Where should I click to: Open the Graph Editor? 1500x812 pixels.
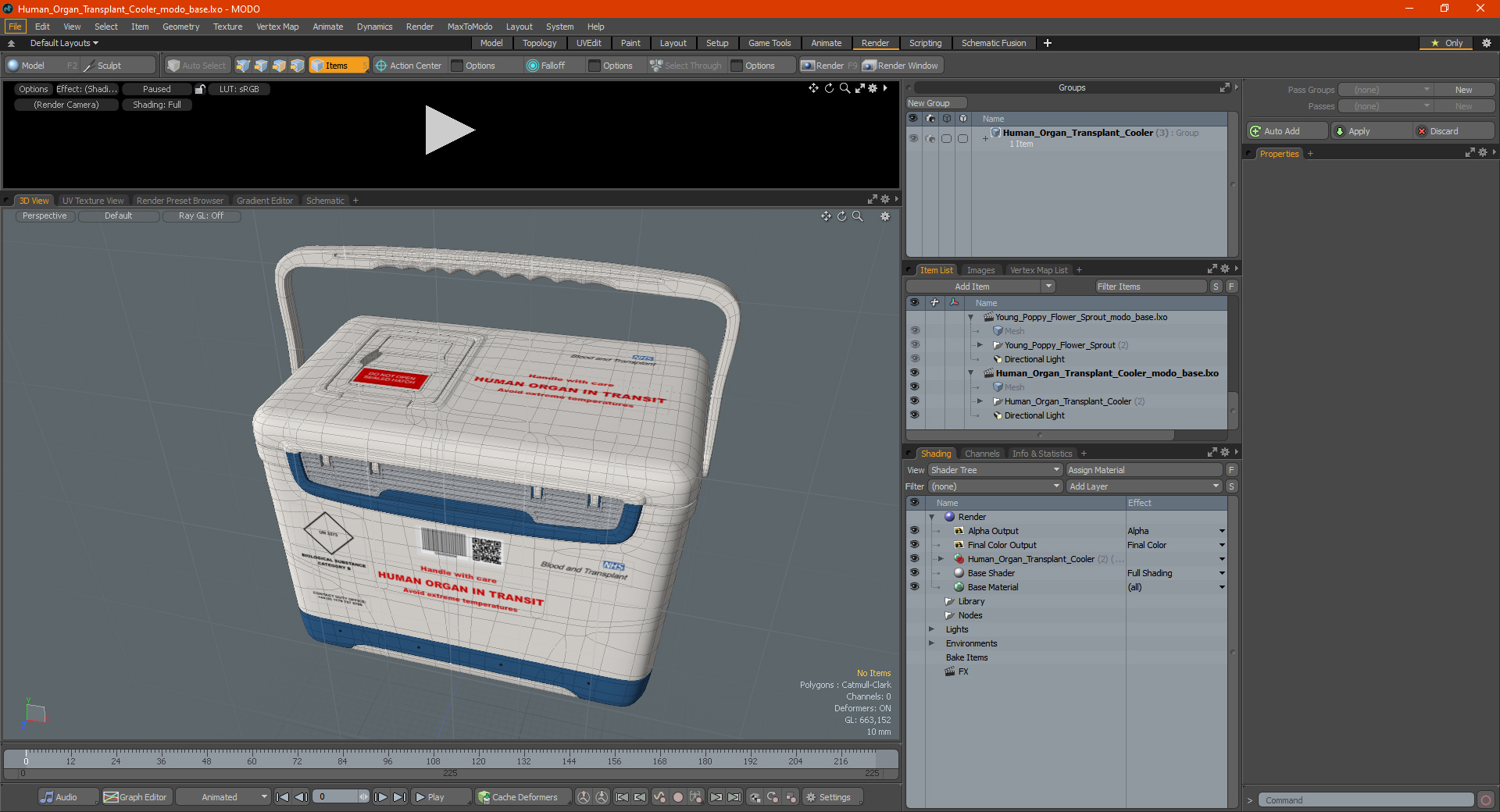click(x=136, y=797)
